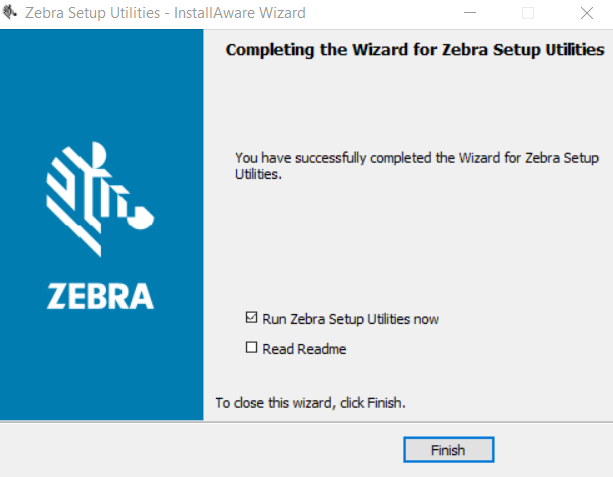613x477 pixels.
Task: Click the Finish button
Action: 448,450
